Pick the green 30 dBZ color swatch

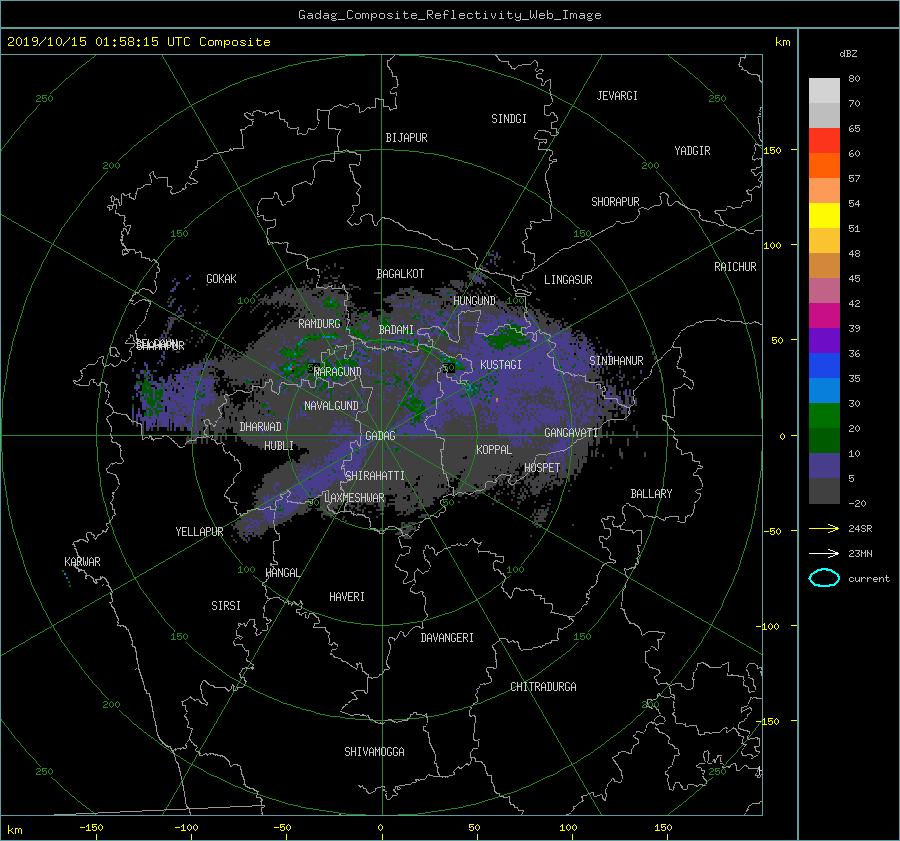[x=824, y=415]
